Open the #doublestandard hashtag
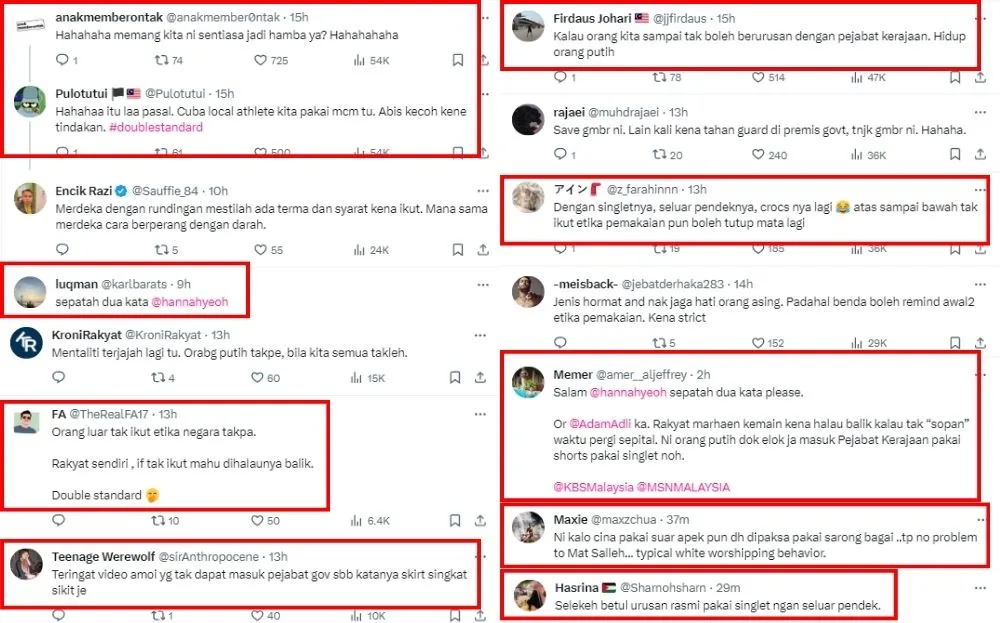1000x623 pixels. coord(160,127)
